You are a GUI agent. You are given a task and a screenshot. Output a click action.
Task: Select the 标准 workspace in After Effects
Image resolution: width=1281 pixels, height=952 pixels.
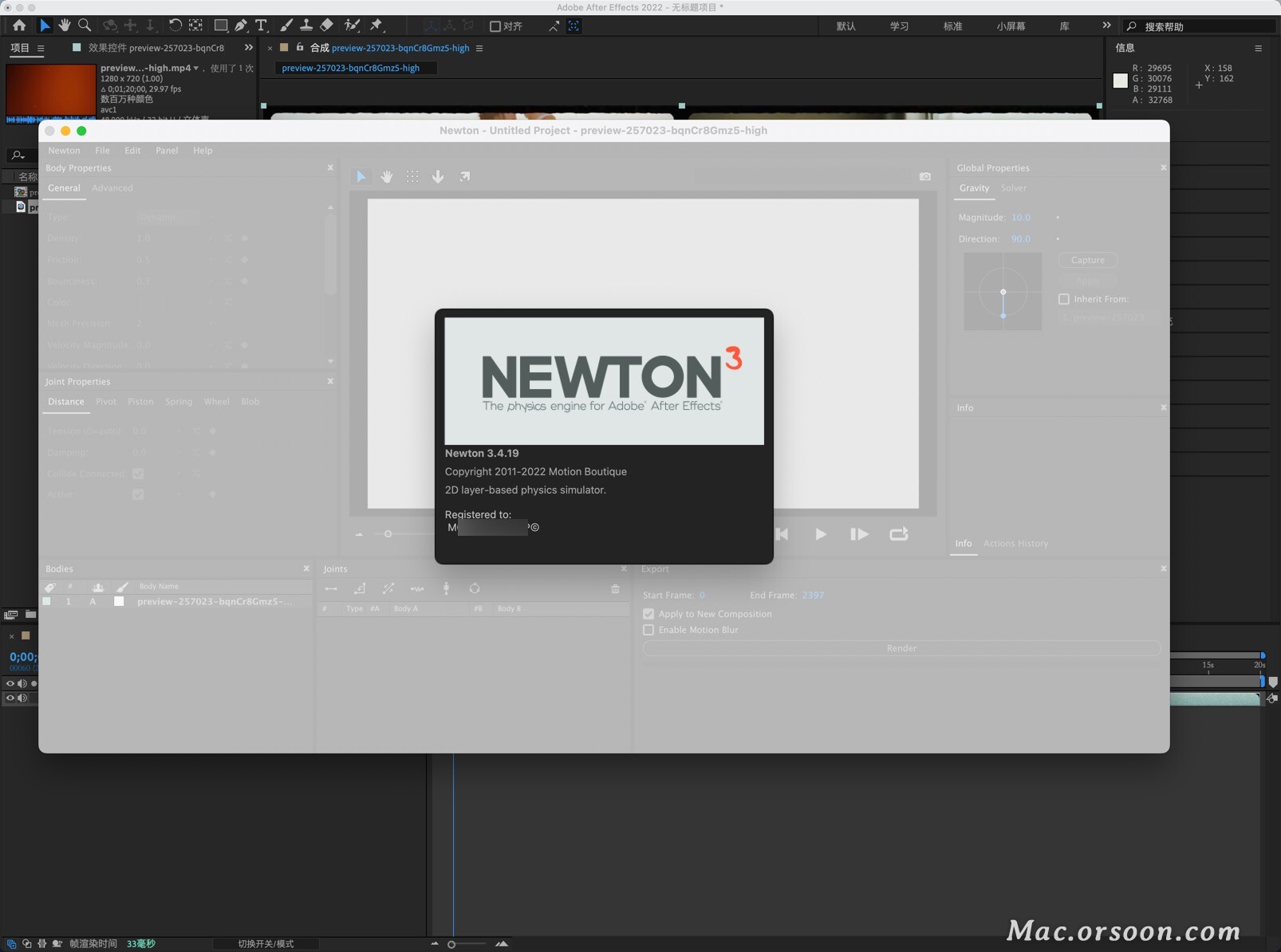coord(952,26)
